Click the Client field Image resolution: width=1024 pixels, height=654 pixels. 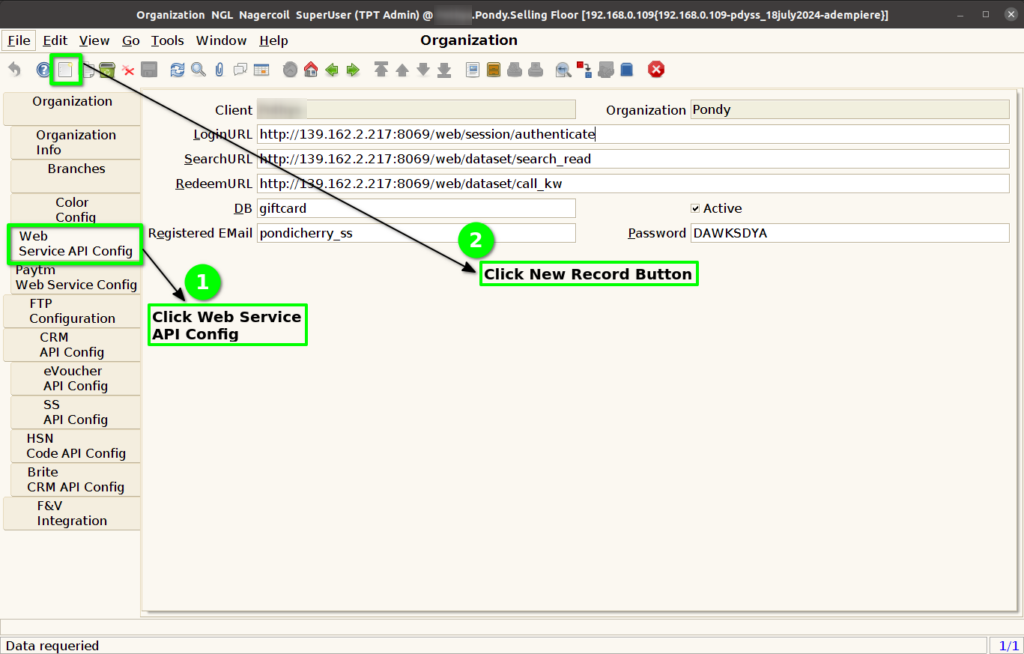coord(416,109)
